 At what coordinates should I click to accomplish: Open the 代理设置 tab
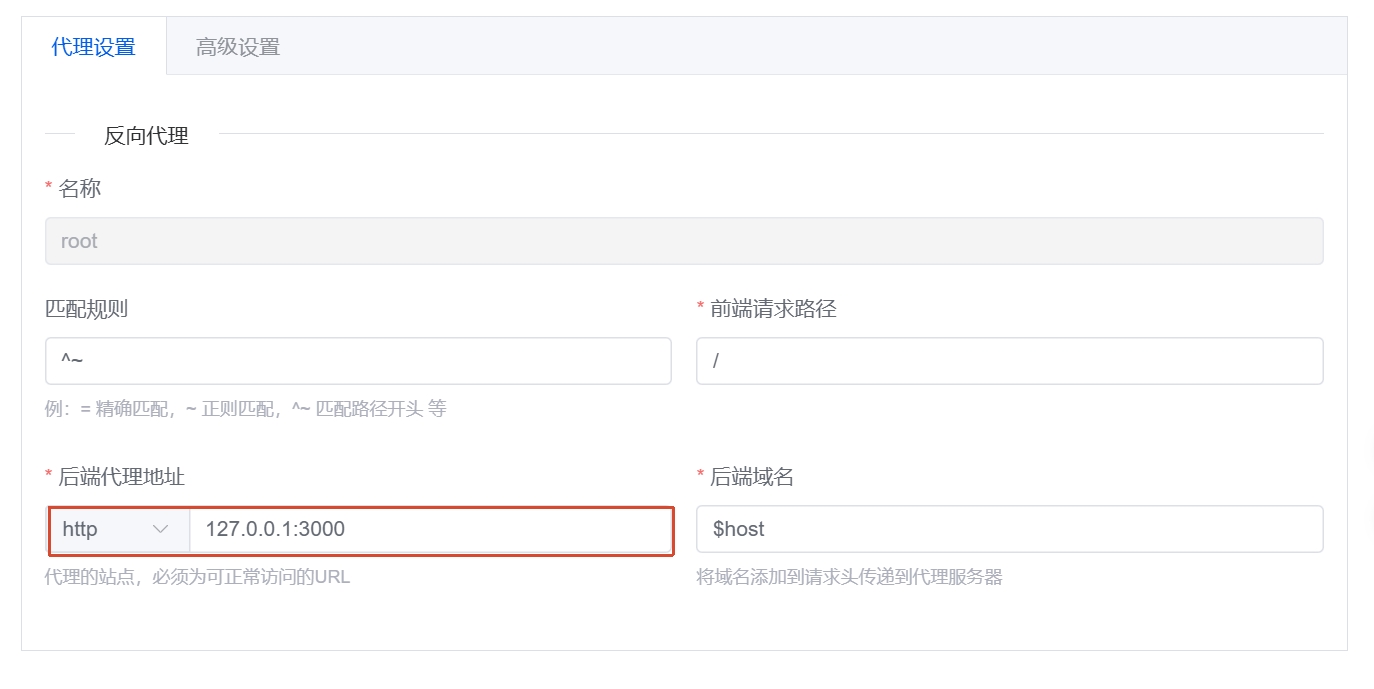coord(93,46)
